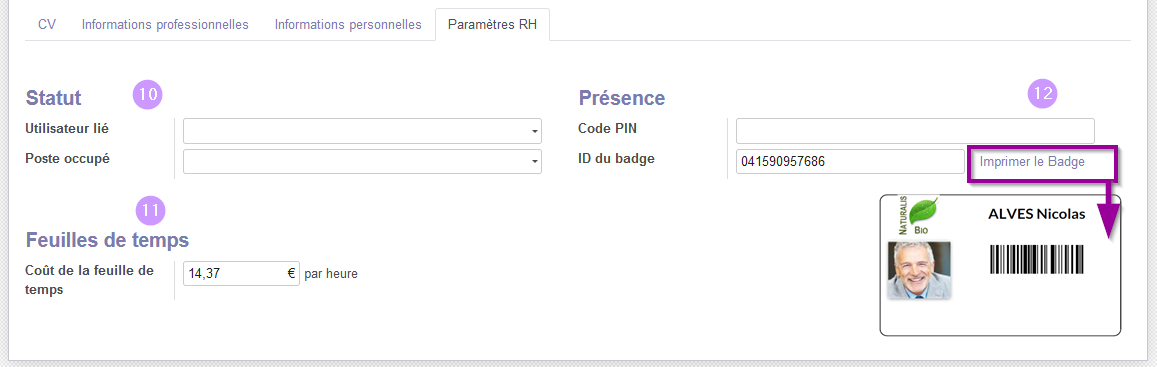Select the timesheet cost field showing 14,37
Image resolution: width=1157 pixels, height=367 pixels.
point(241,273)
